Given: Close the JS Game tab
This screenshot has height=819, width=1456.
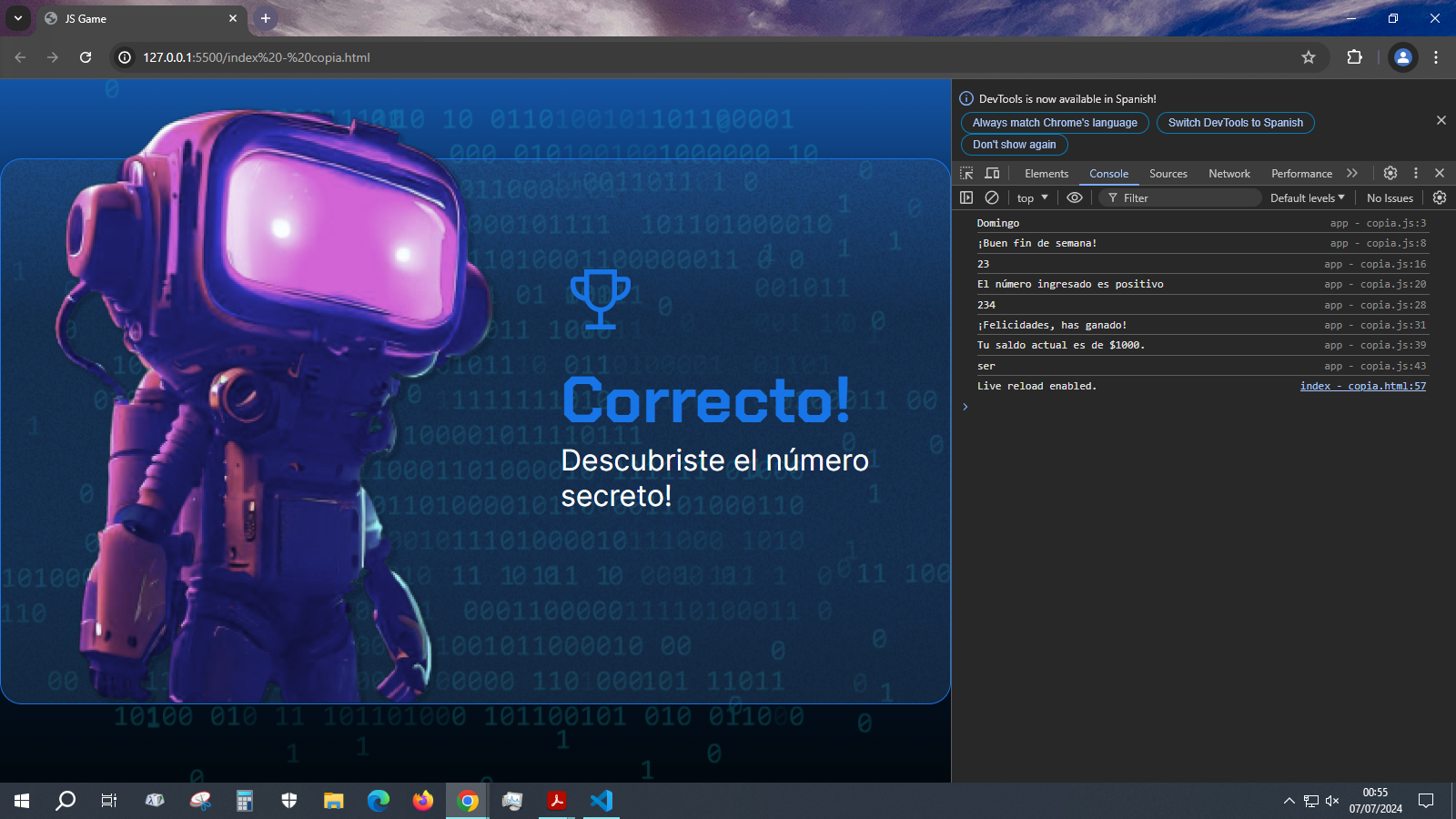Looking at the screenshot, I should click(233, 18).
